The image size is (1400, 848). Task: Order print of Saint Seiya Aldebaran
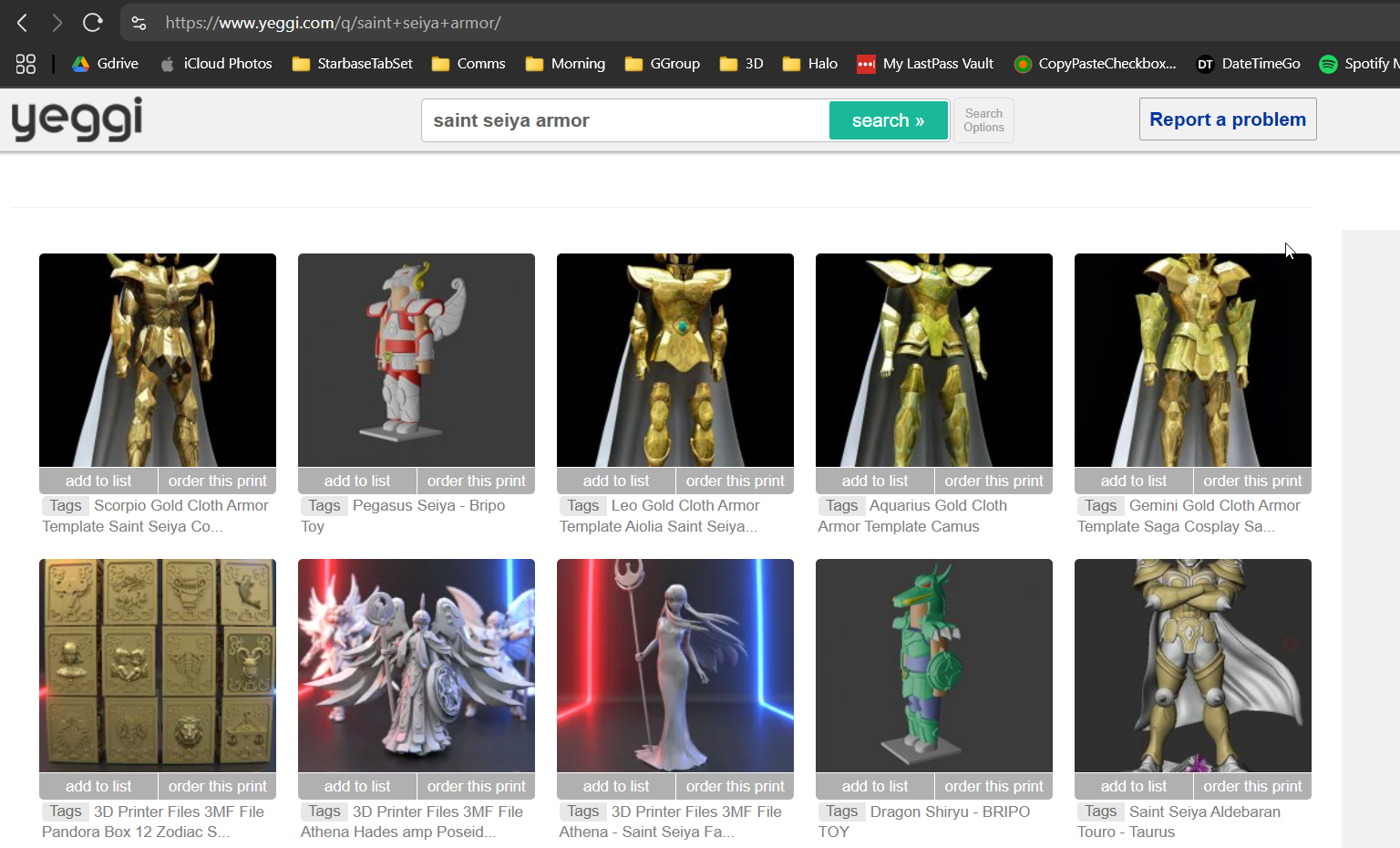1253,786
